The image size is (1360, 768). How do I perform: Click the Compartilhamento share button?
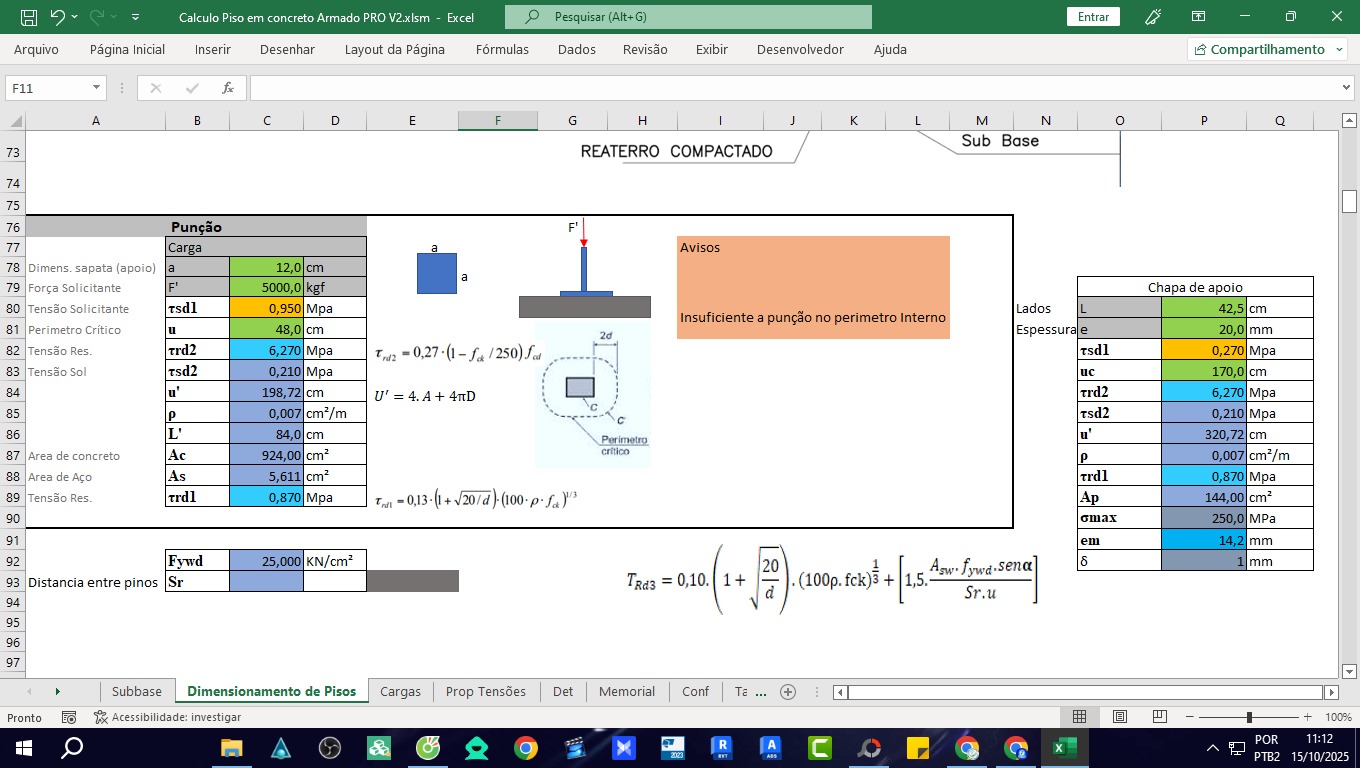(x=1266, y=49)
